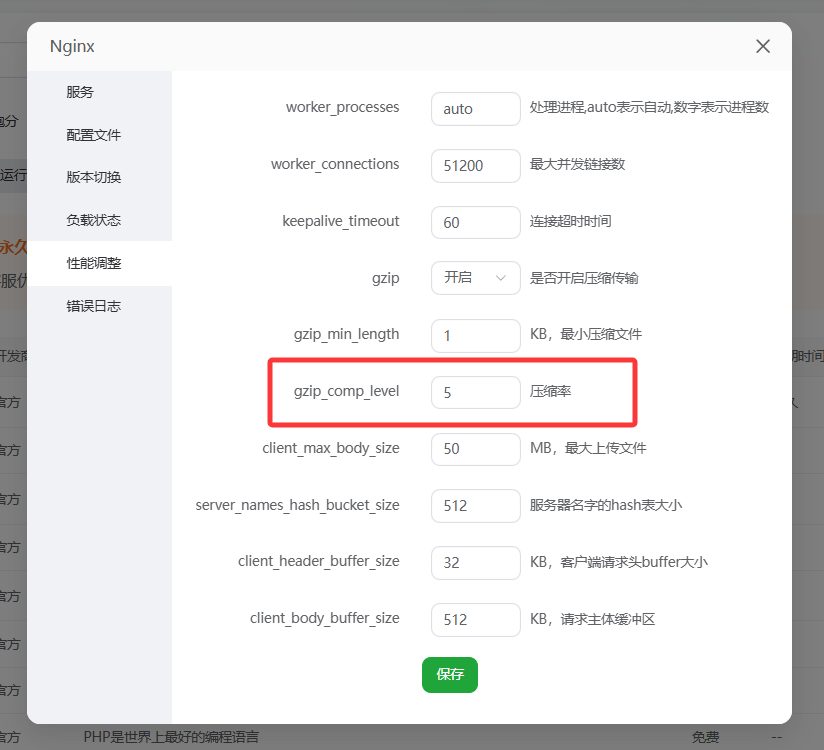Image resolution: width=824 pixels, height=750 pixels.
Task: Click the green 保存 button
Action: [450, 675]
